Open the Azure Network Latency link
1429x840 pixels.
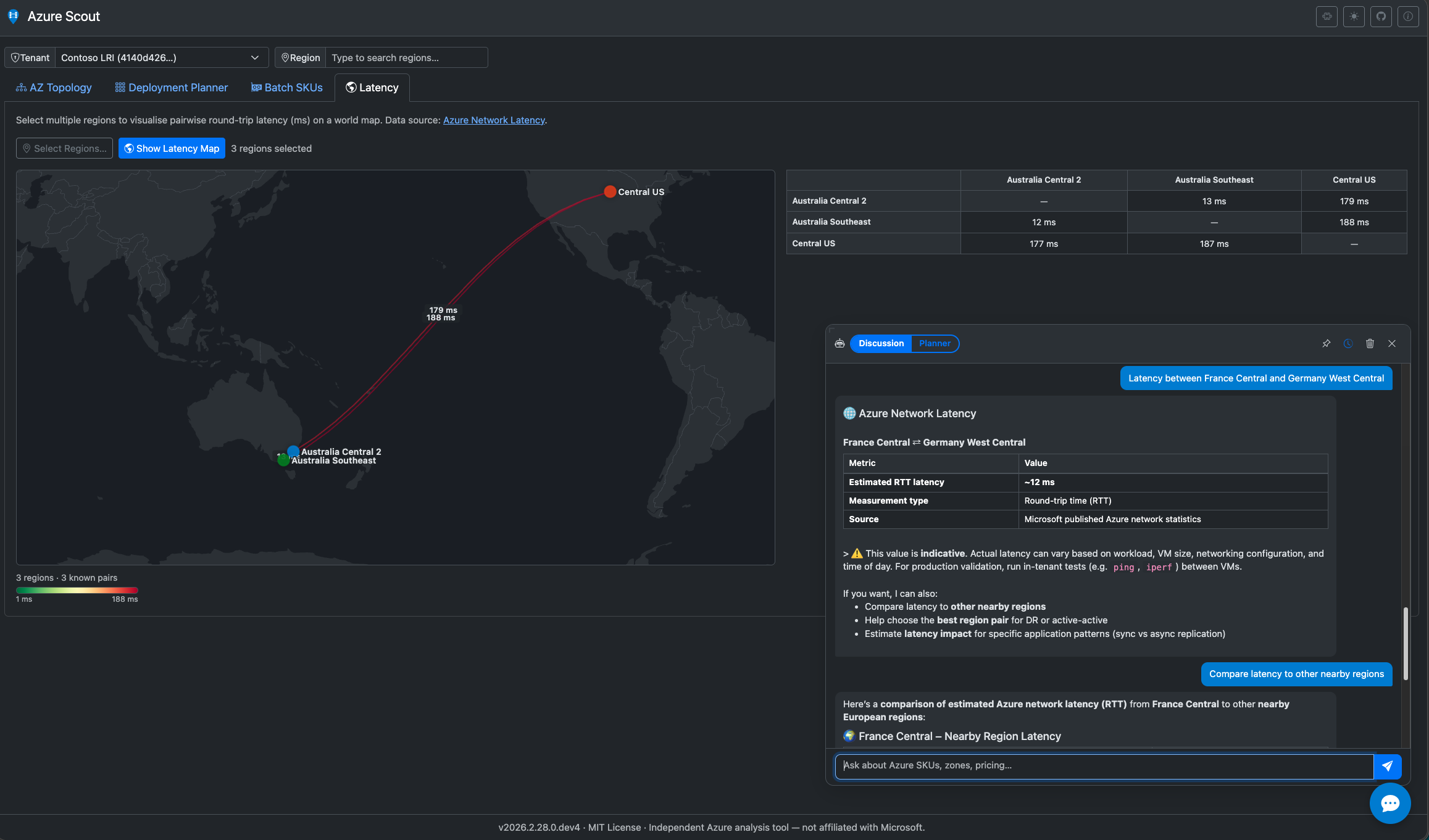(494, 120)
